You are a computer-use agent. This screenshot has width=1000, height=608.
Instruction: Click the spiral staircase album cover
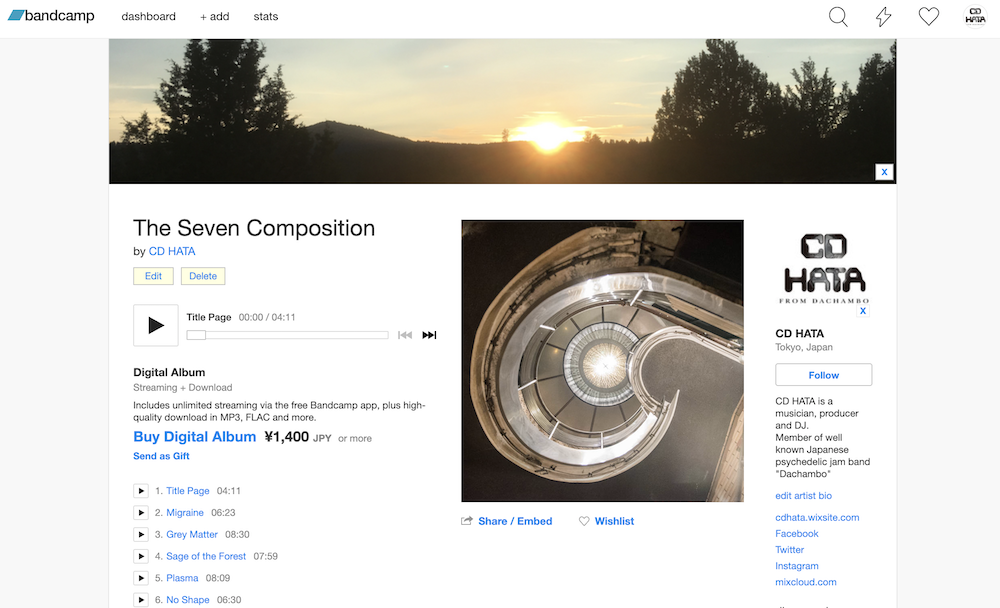pyautogui.click(x=603, y=361)
